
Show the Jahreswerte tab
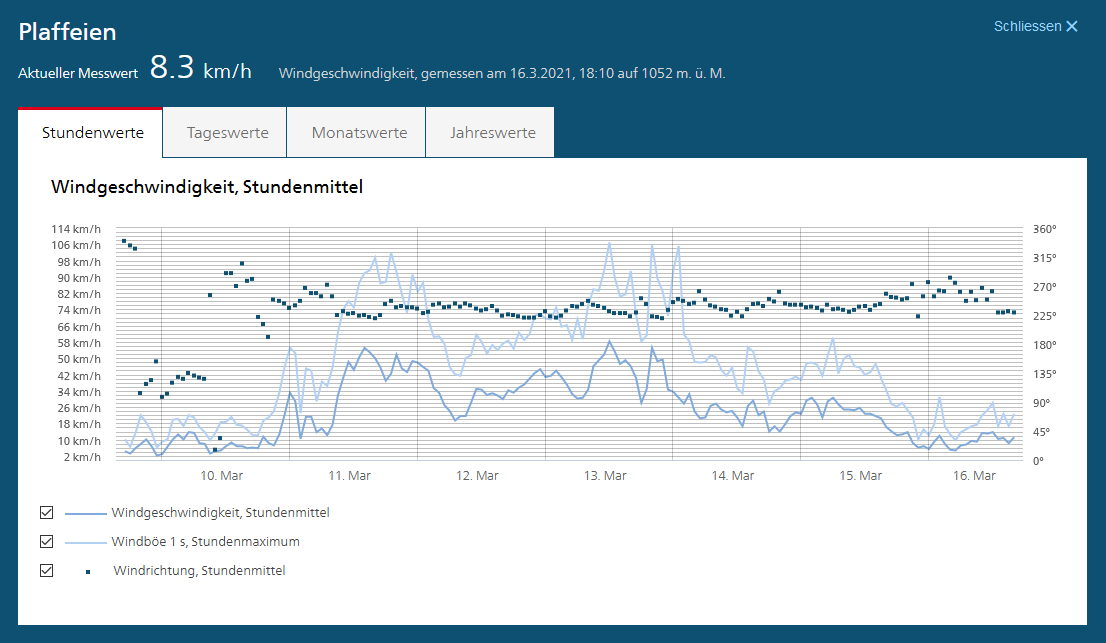(492, 133)
